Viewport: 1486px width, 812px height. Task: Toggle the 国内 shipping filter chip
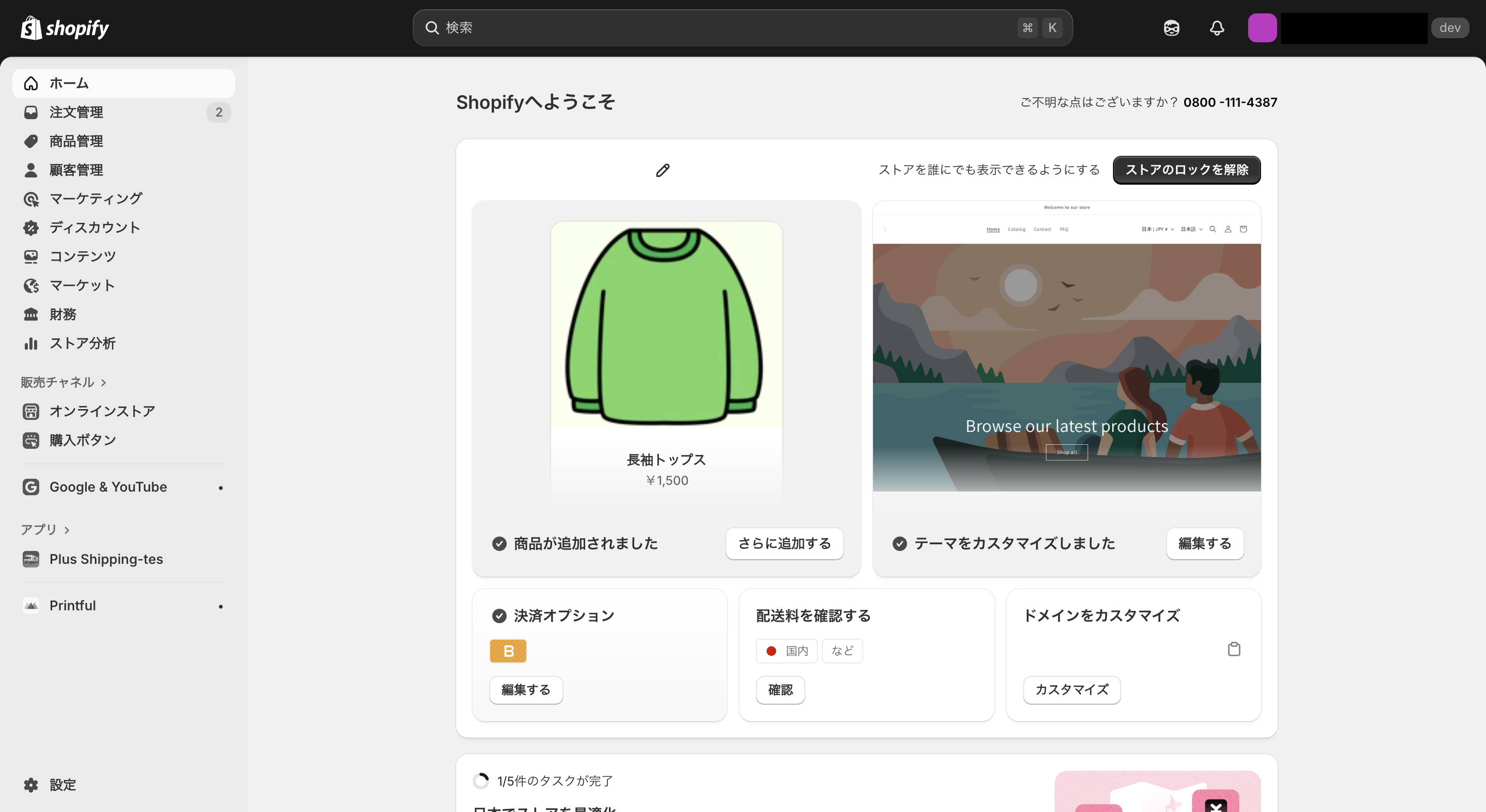click(786, 651)
